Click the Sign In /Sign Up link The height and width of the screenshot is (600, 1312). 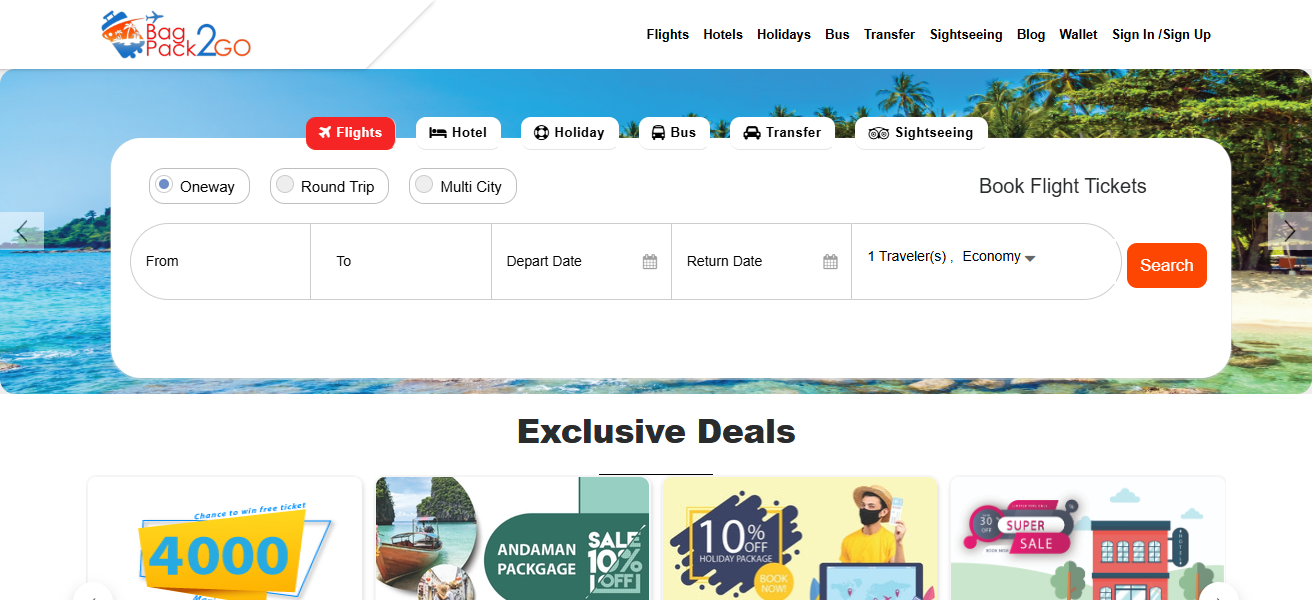pos(1162,35)
